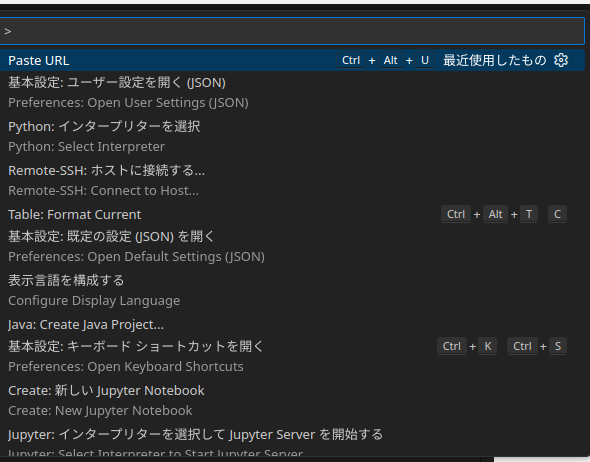Screen dimensions: 590x462
Task: Click the Alt key badge on Paste URL row
Action: (391, 60)
